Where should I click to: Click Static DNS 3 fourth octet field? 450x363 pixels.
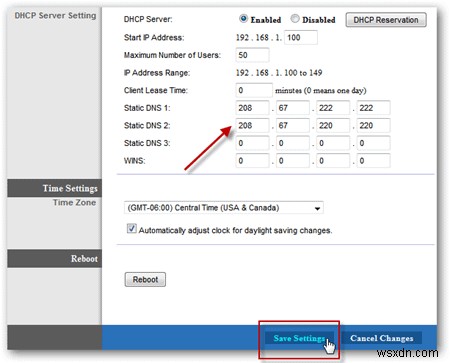tap(373, 143)
